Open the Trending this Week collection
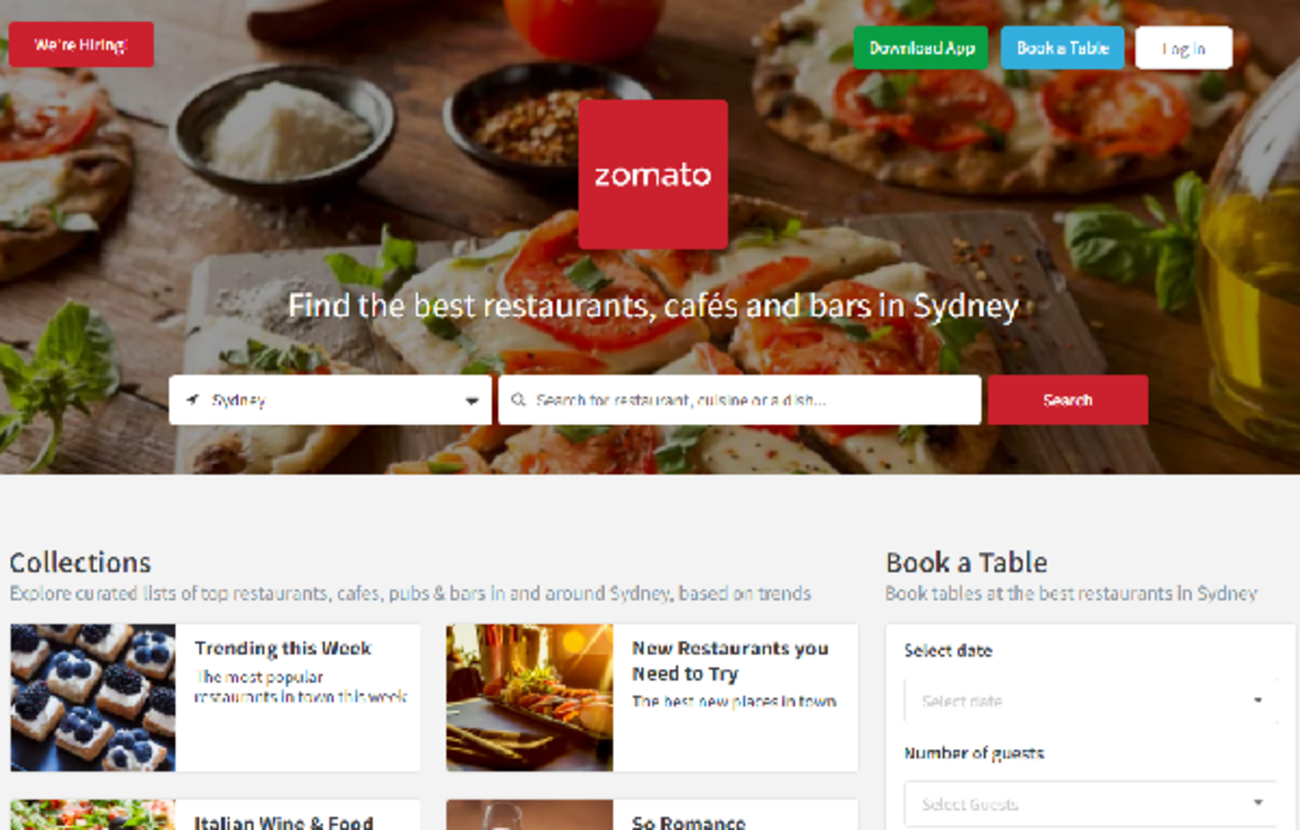 point(283,648)
